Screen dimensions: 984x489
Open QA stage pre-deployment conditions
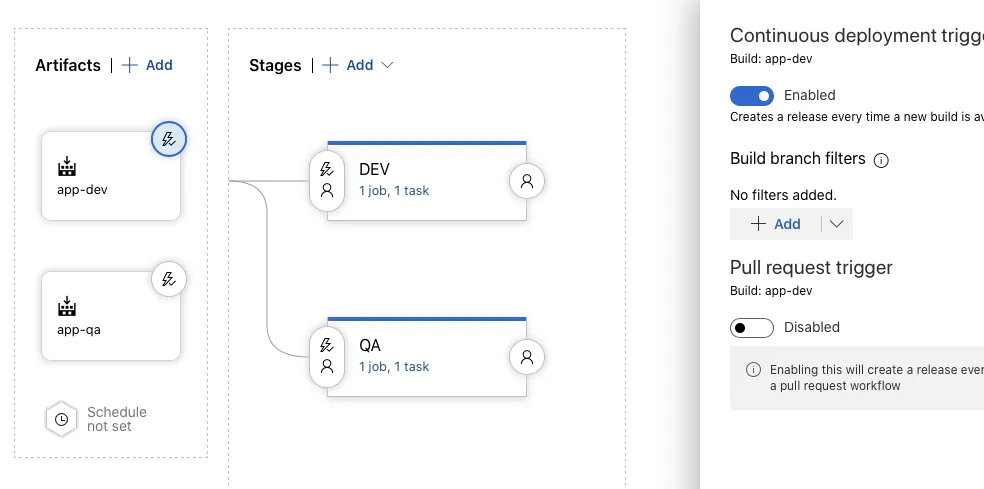(326, 356)
